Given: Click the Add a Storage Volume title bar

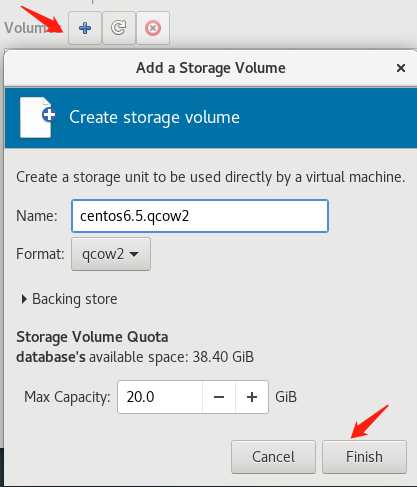Looking at the screenshot, I should pos(211,68).
